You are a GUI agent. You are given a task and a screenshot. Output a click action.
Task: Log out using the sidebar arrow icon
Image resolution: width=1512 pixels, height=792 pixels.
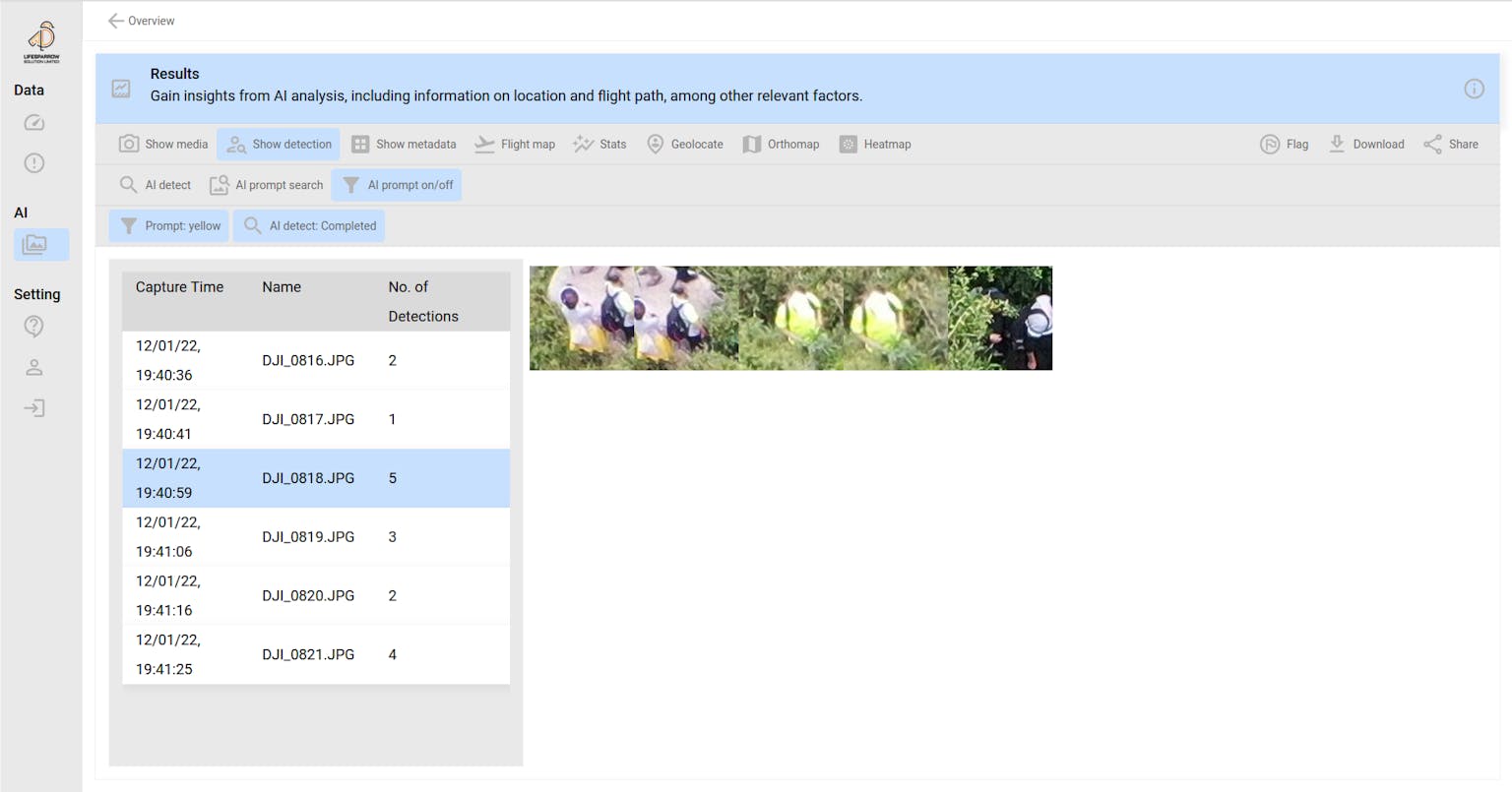click(33, 407)
